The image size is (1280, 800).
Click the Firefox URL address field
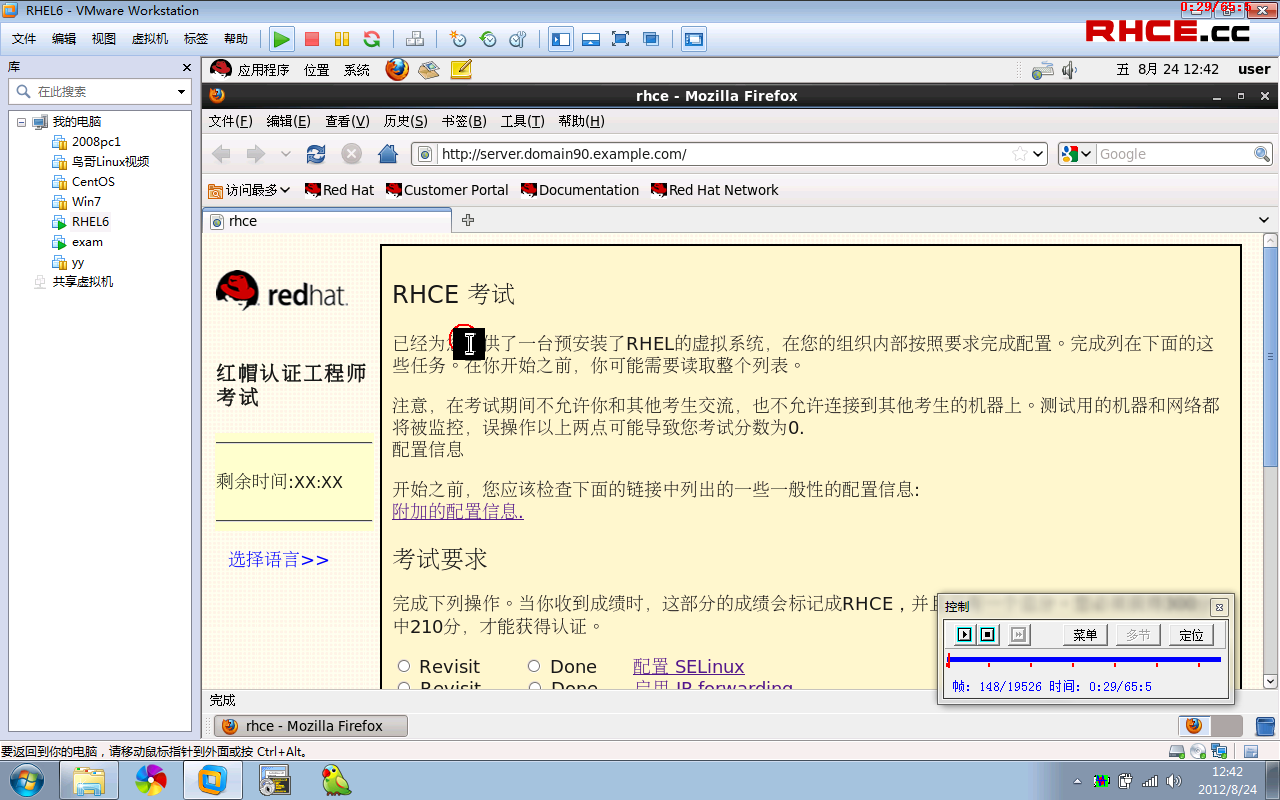tap(724, 154)
